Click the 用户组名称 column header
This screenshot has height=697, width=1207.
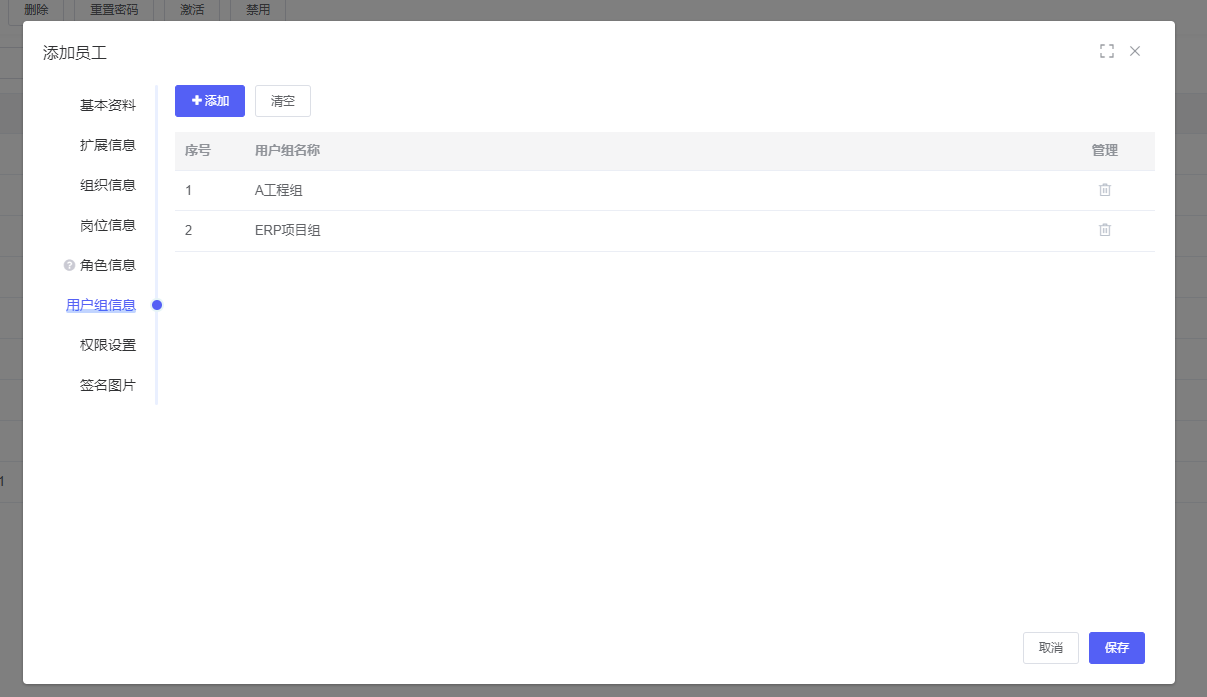(287, 151)
